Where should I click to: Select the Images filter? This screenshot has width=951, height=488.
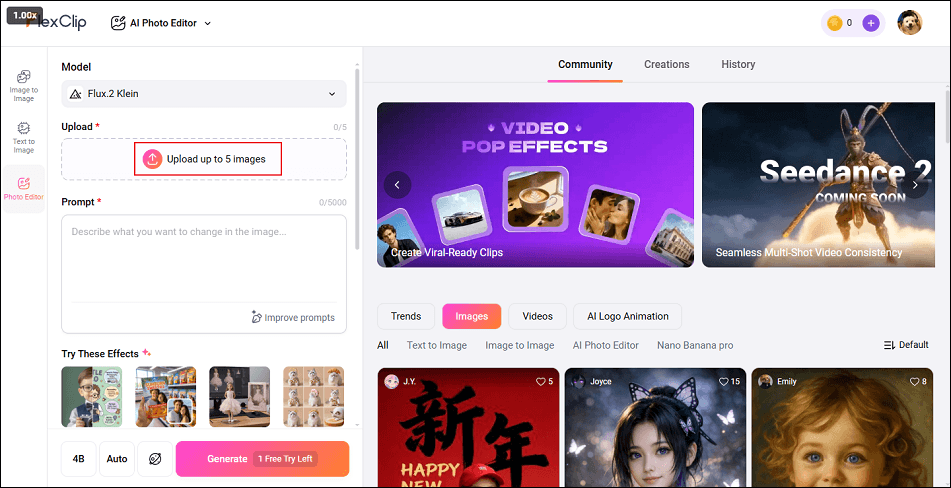click(x=471, y=316)
